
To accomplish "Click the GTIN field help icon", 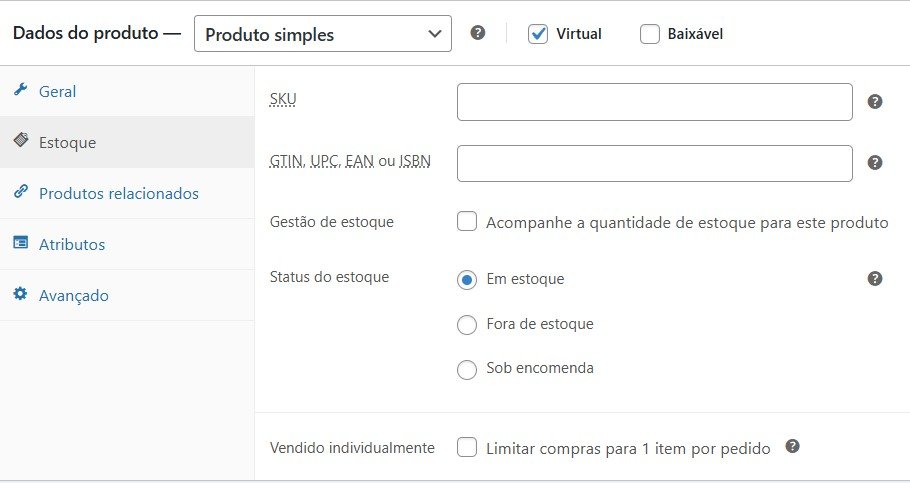I will point(875,162).
